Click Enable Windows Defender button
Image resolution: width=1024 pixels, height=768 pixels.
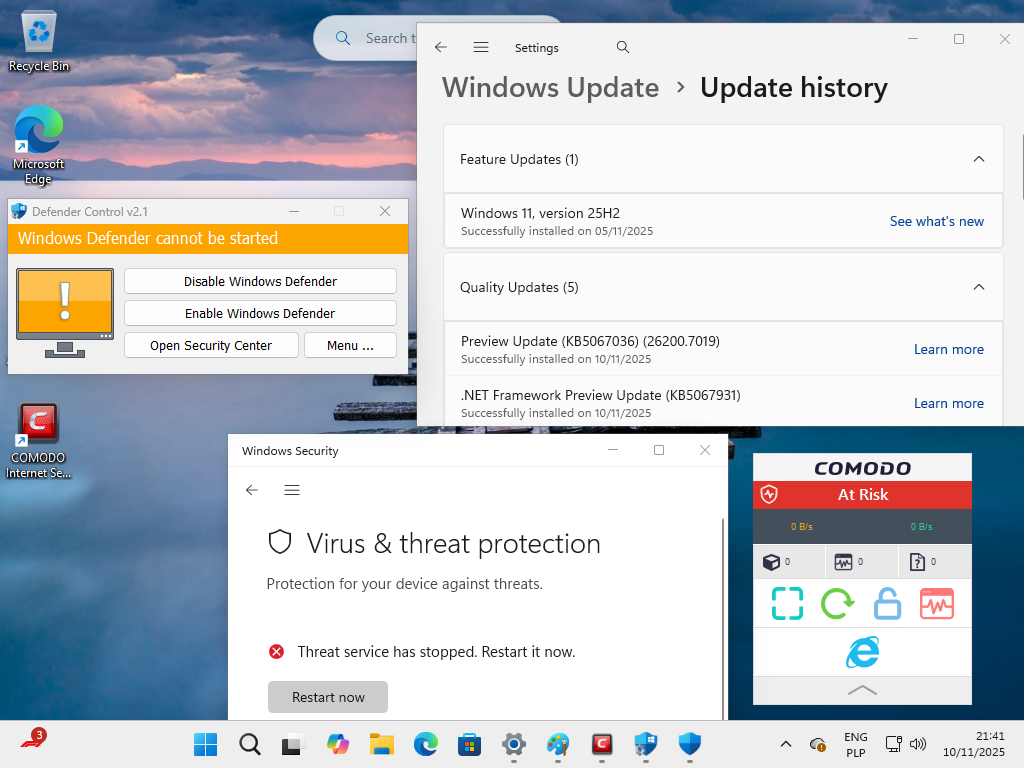click(261, 313)
